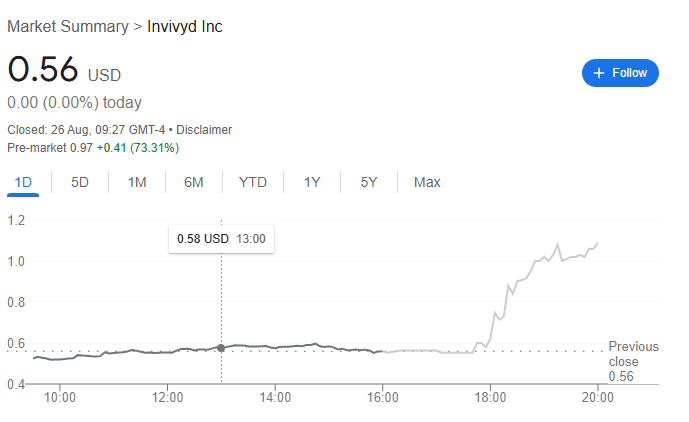Follow Invivyd Inc stock

(x=620, y=73)
